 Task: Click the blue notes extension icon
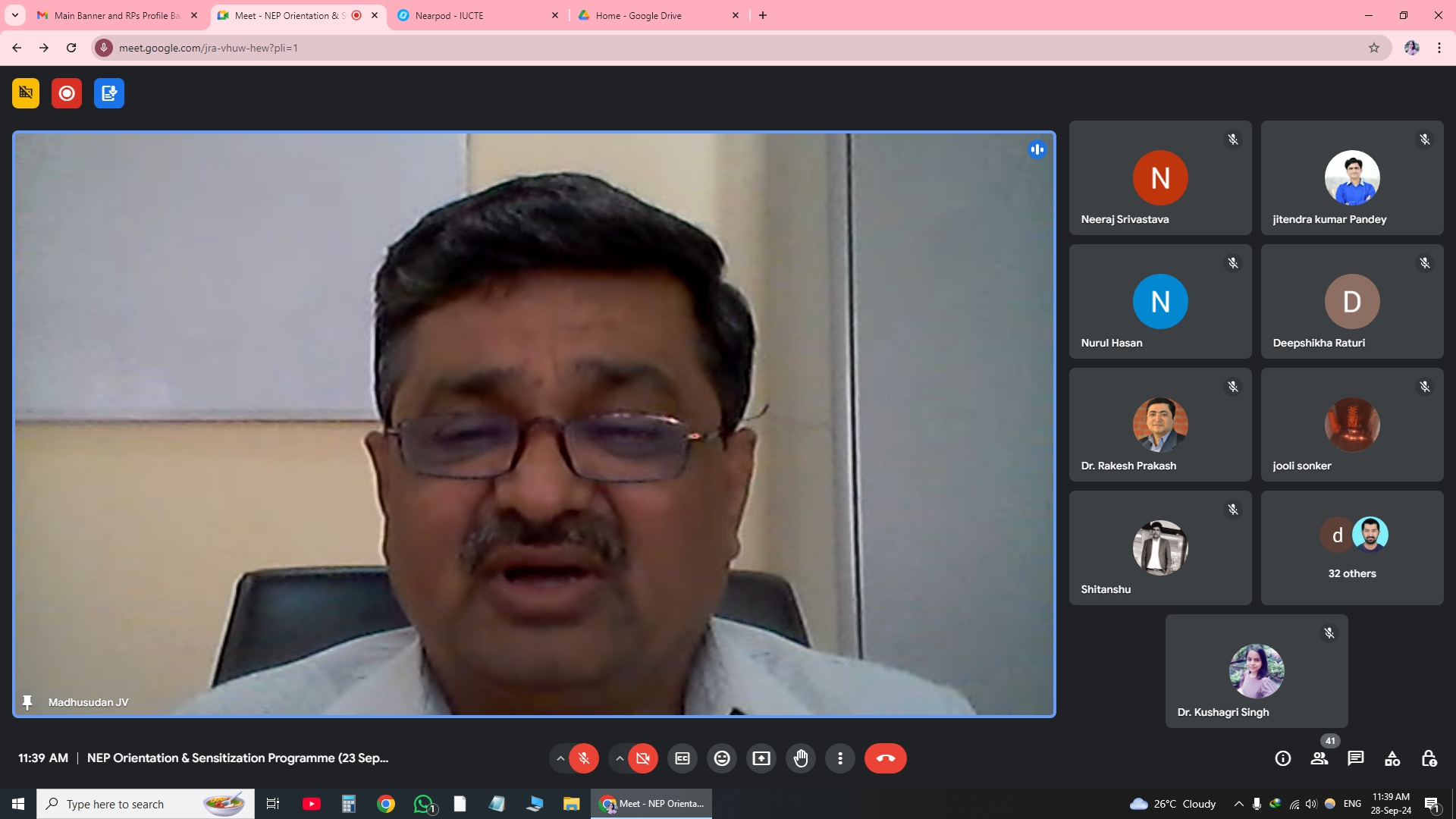[x=109, y=93]
